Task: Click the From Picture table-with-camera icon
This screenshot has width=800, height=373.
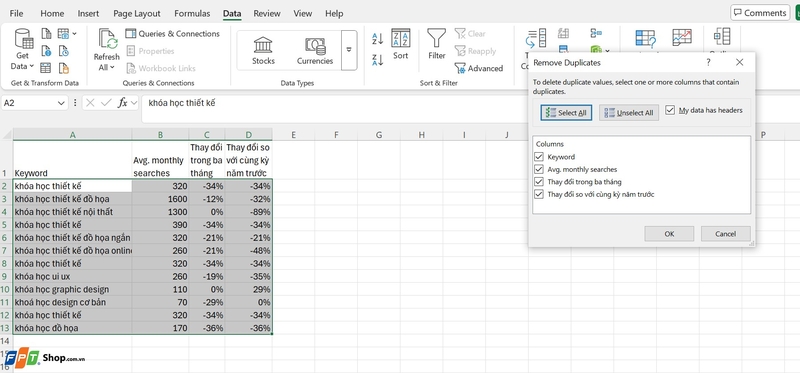Action: [63, 34]
